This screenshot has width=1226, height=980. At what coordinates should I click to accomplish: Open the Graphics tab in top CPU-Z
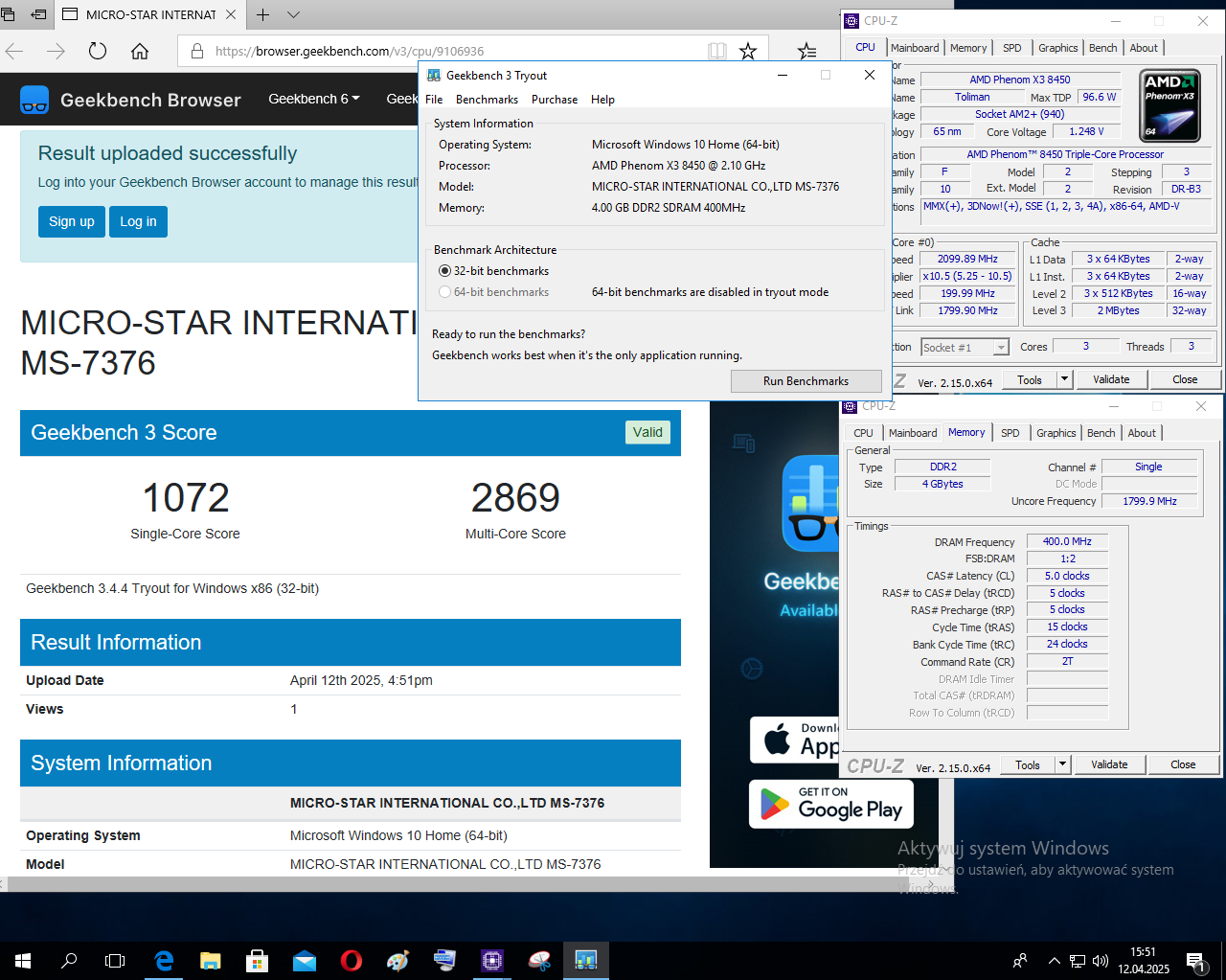coord(1058,48)
